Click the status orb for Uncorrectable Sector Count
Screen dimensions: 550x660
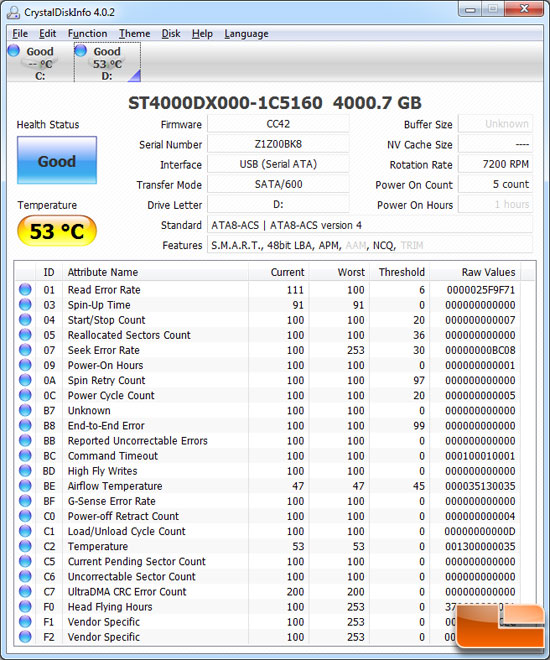[x=25, y=577]
